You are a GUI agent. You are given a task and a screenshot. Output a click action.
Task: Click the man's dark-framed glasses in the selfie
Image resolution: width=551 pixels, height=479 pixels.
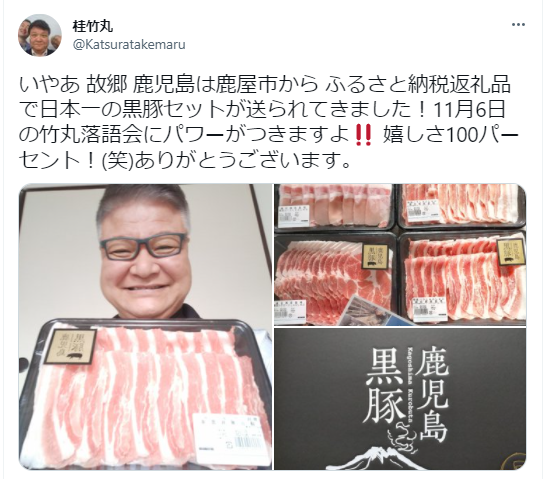(143, 247)
